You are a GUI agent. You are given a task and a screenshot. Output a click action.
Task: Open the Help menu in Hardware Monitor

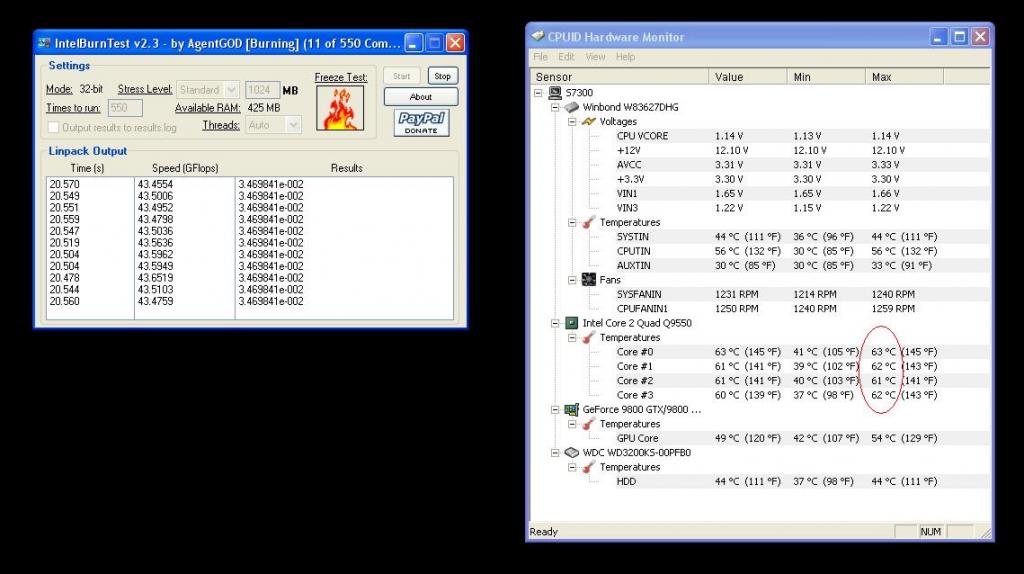(625, 57)
